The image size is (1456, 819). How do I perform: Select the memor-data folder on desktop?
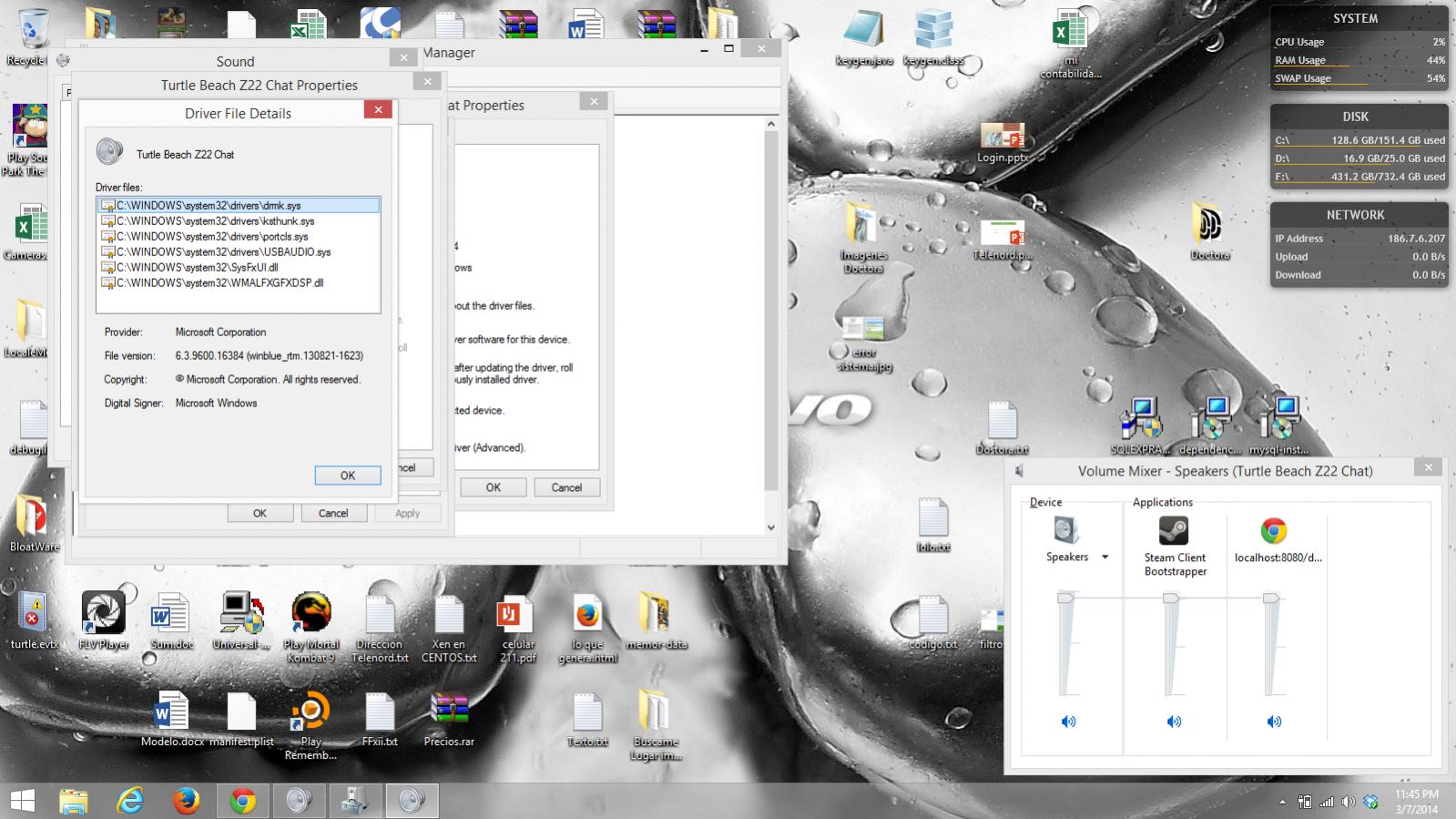[656, 619]
